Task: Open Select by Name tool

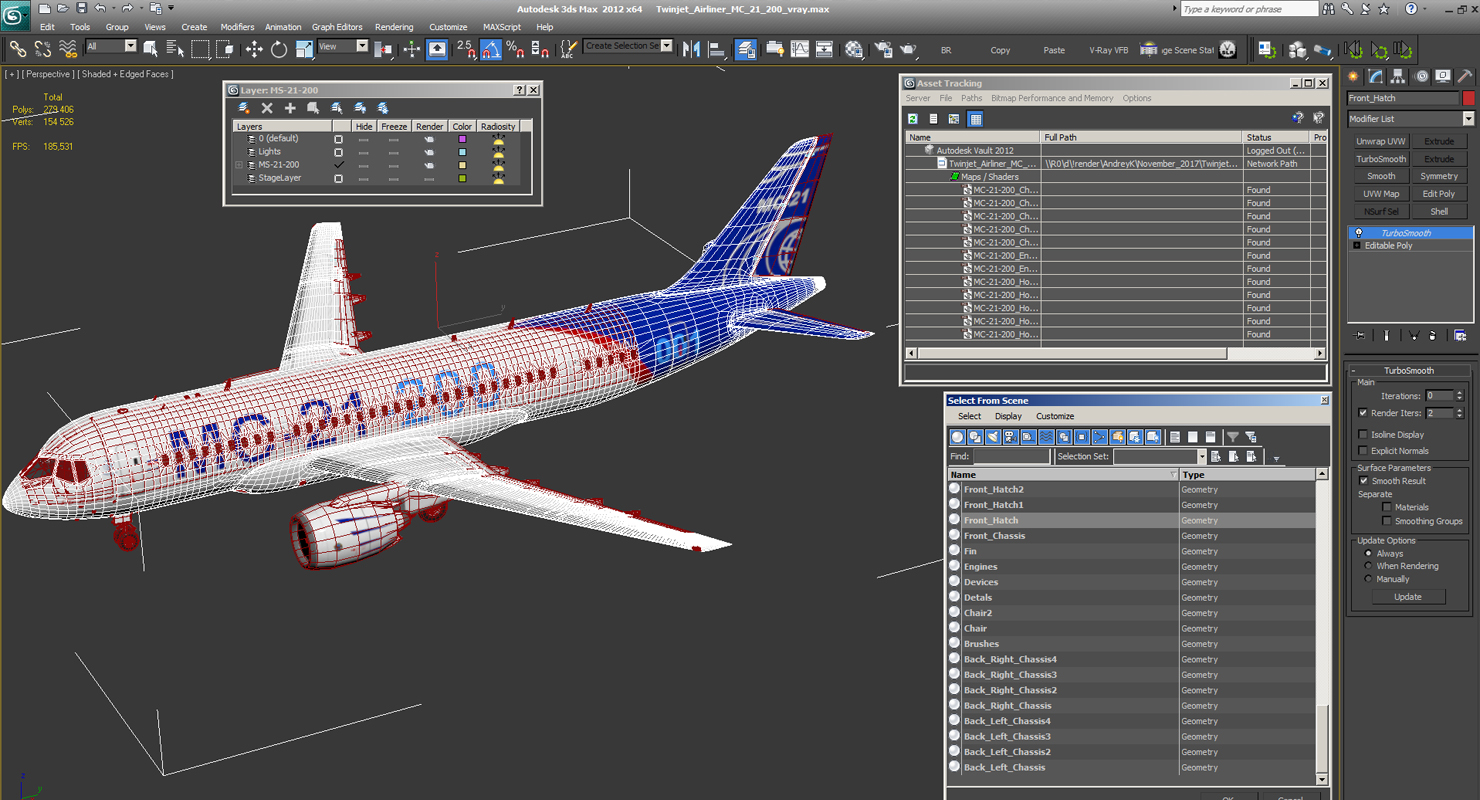Action: coord(175,48)
